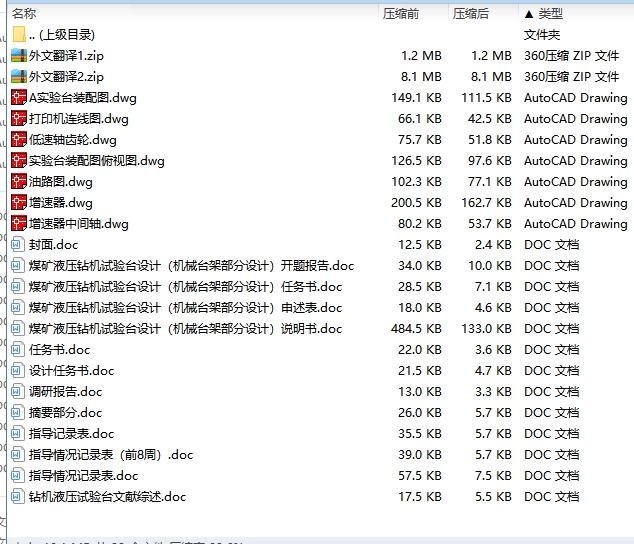Click the 文件夹 type label
The height and width of the screenshot is (544, 634).
tap(542, 35)
